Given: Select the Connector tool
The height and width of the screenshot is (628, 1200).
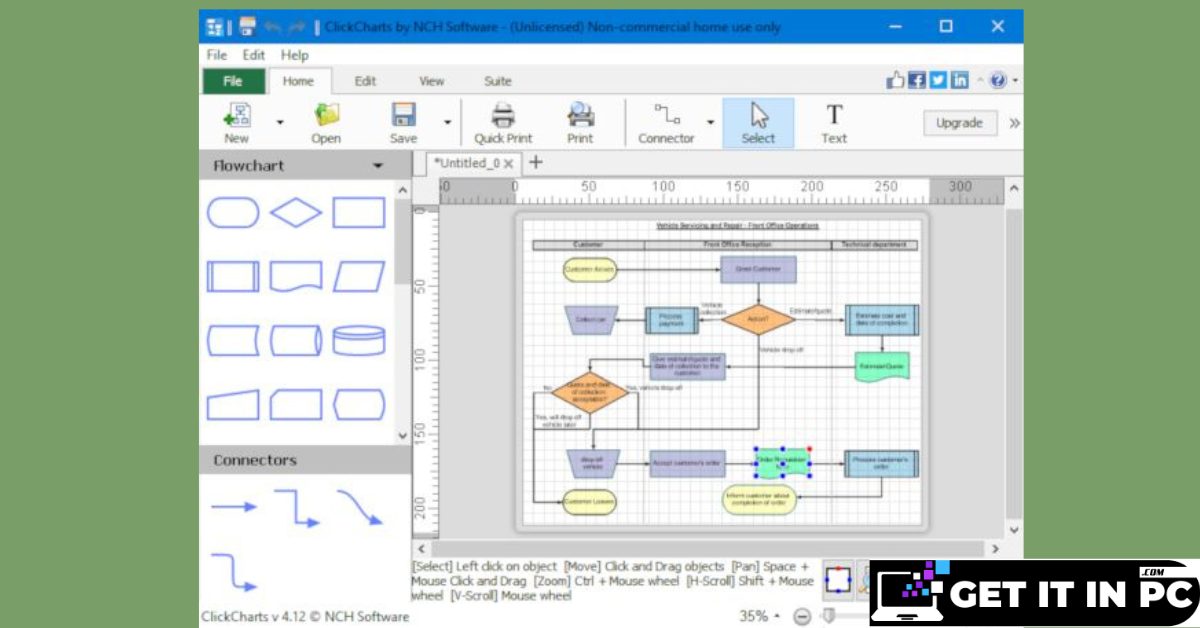Looking at the screenshot, I should point(666,123).
